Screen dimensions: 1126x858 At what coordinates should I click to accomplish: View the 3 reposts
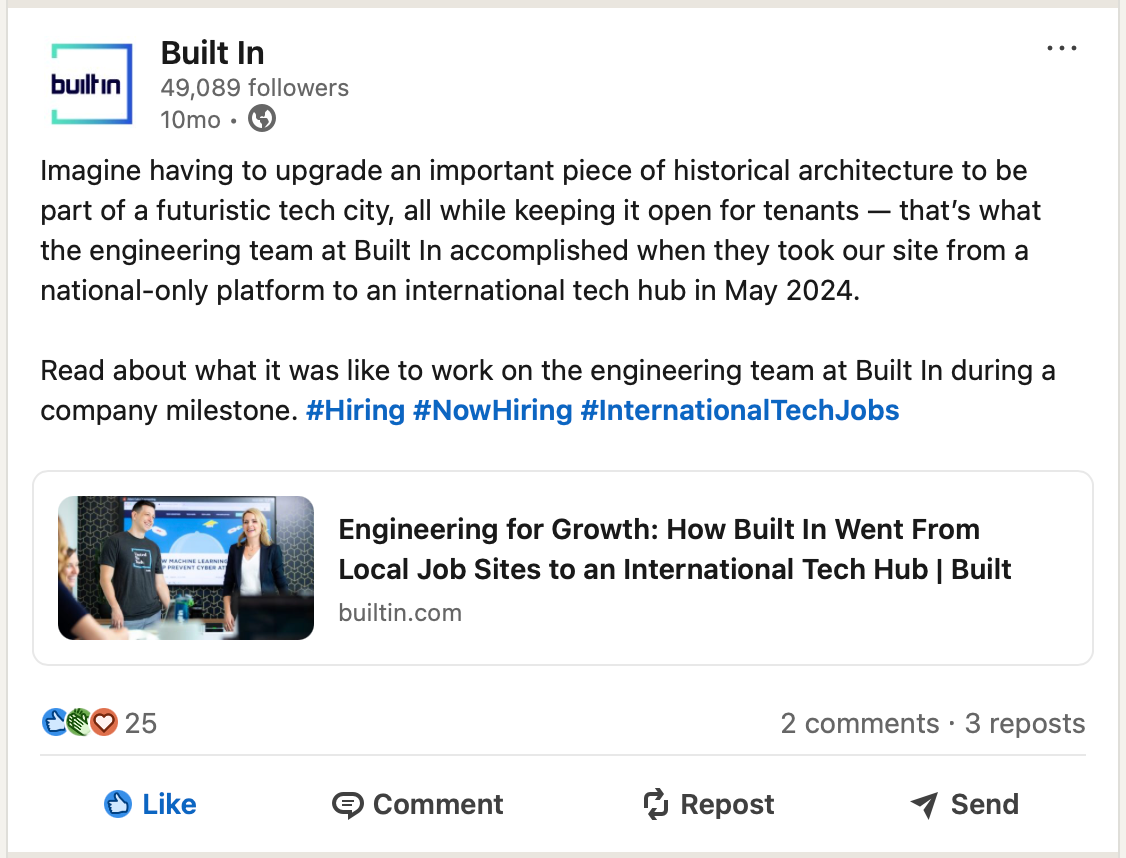(x=1025, y=723)
